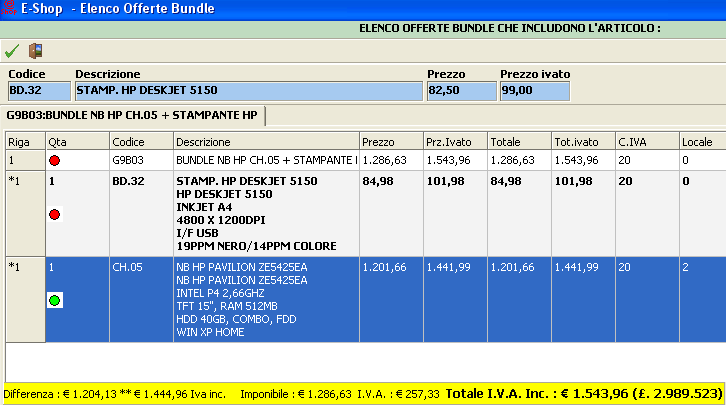Click 1.441,99 in the Tot.ivato column
Screen dimensions: 726x405
pyautogui.click(x=583, y=299)
